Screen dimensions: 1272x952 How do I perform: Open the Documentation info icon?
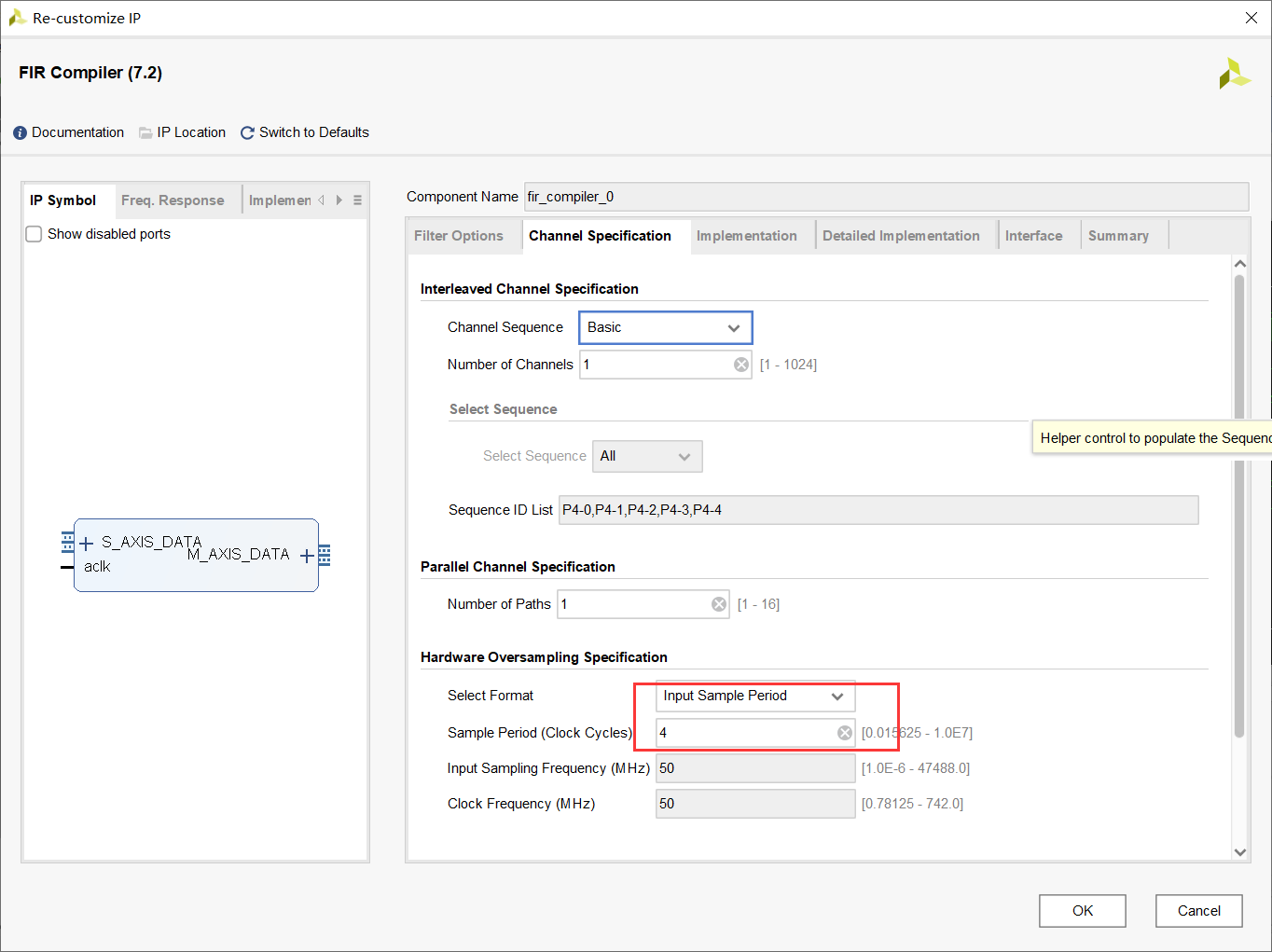20,133
